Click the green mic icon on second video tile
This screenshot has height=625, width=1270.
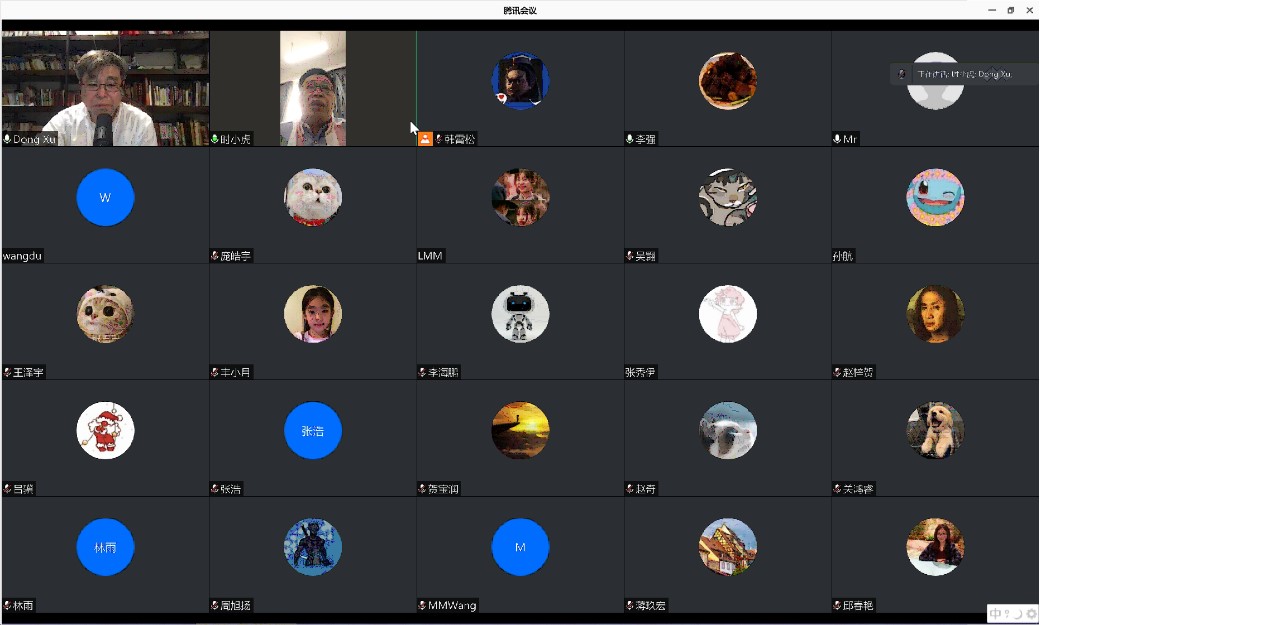point(215,139)
